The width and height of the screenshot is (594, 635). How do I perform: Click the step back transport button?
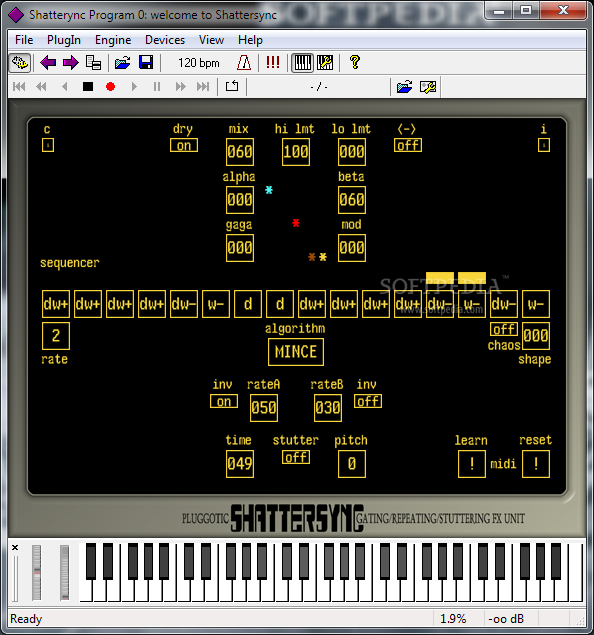64,86
